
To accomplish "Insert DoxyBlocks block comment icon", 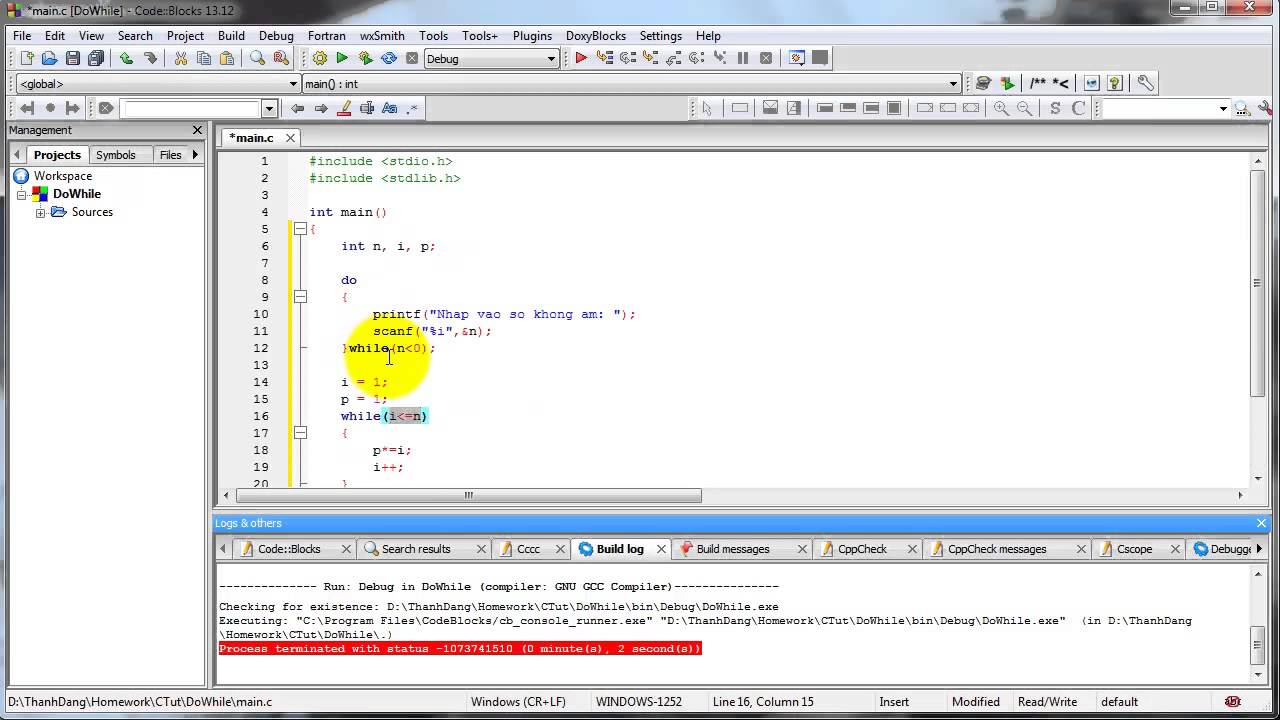I will (x=1038, y=83).
